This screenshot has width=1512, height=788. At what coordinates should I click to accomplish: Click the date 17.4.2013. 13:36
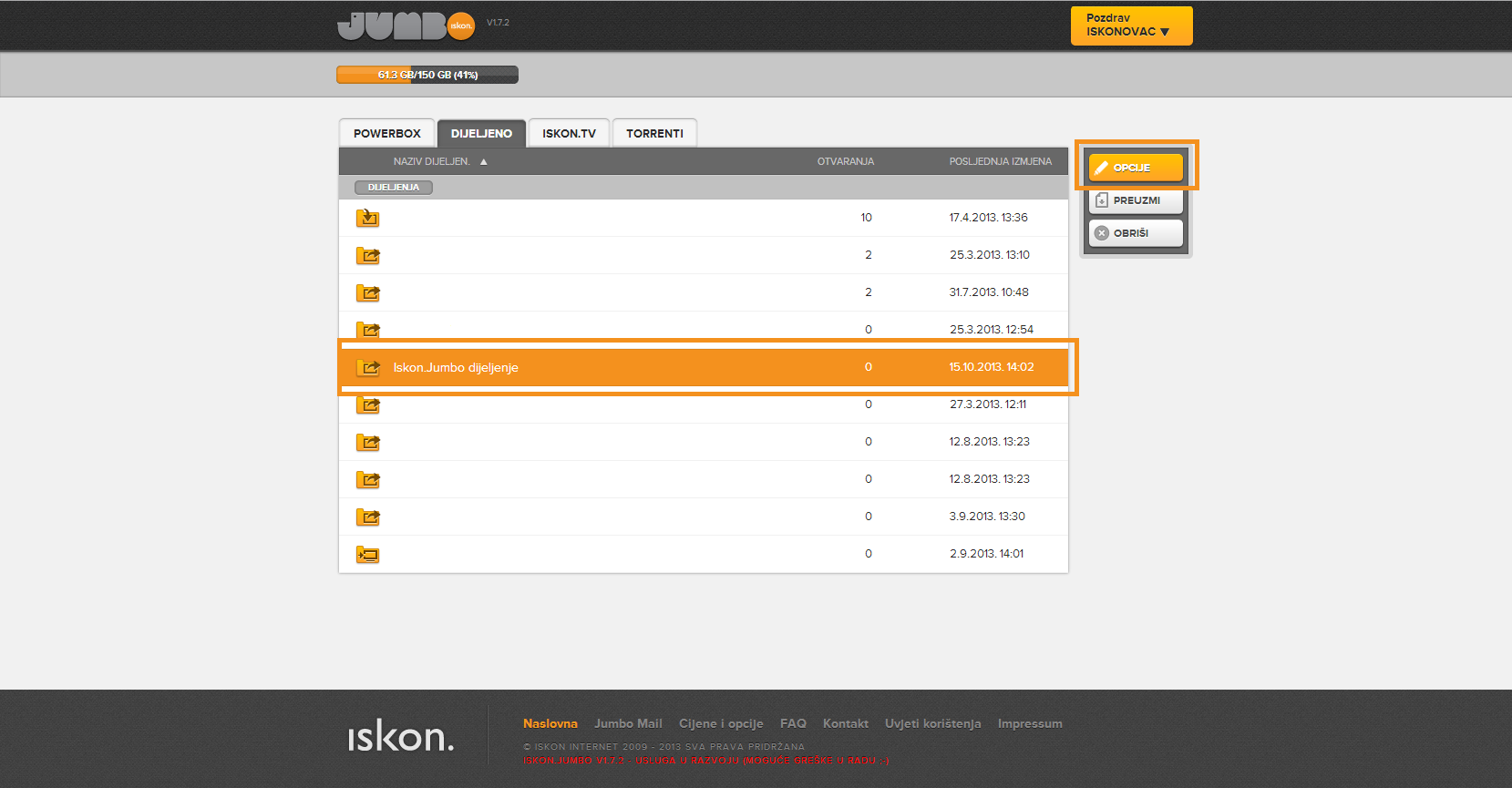click(988, 218)
